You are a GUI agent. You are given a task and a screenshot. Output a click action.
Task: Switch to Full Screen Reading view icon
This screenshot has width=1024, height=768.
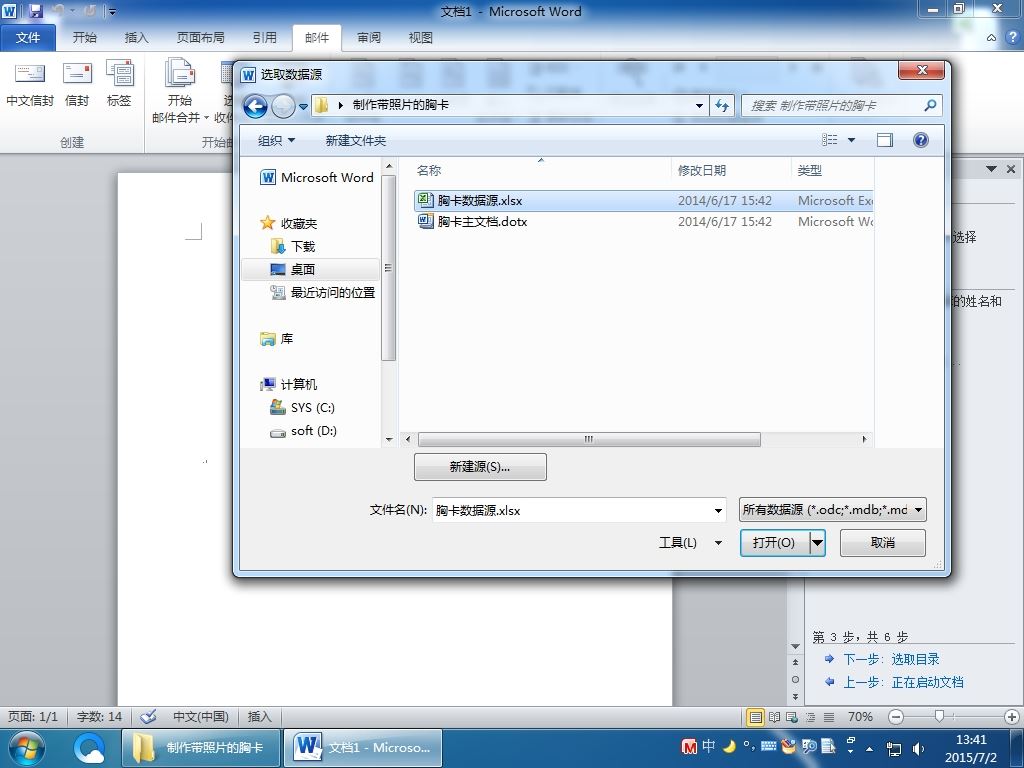coord(775,717)
